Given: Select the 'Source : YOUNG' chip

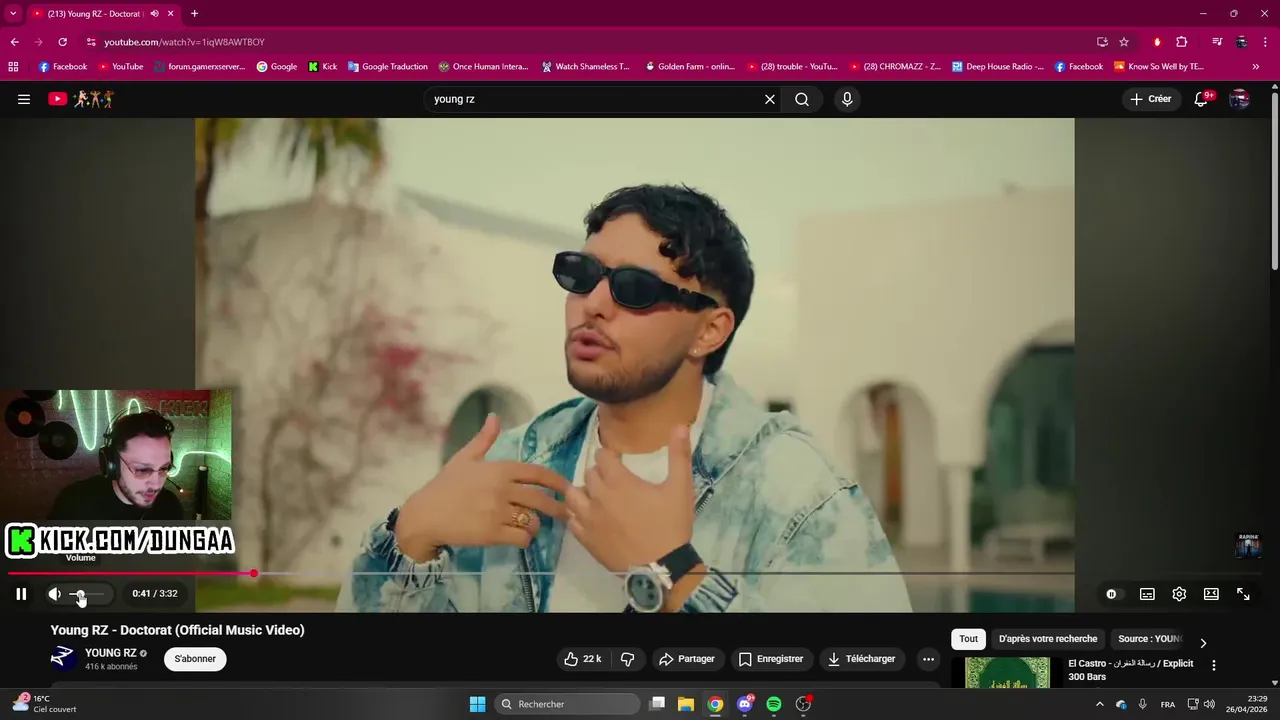Looking at the screenshot, I should click(x=1149, y=639).
